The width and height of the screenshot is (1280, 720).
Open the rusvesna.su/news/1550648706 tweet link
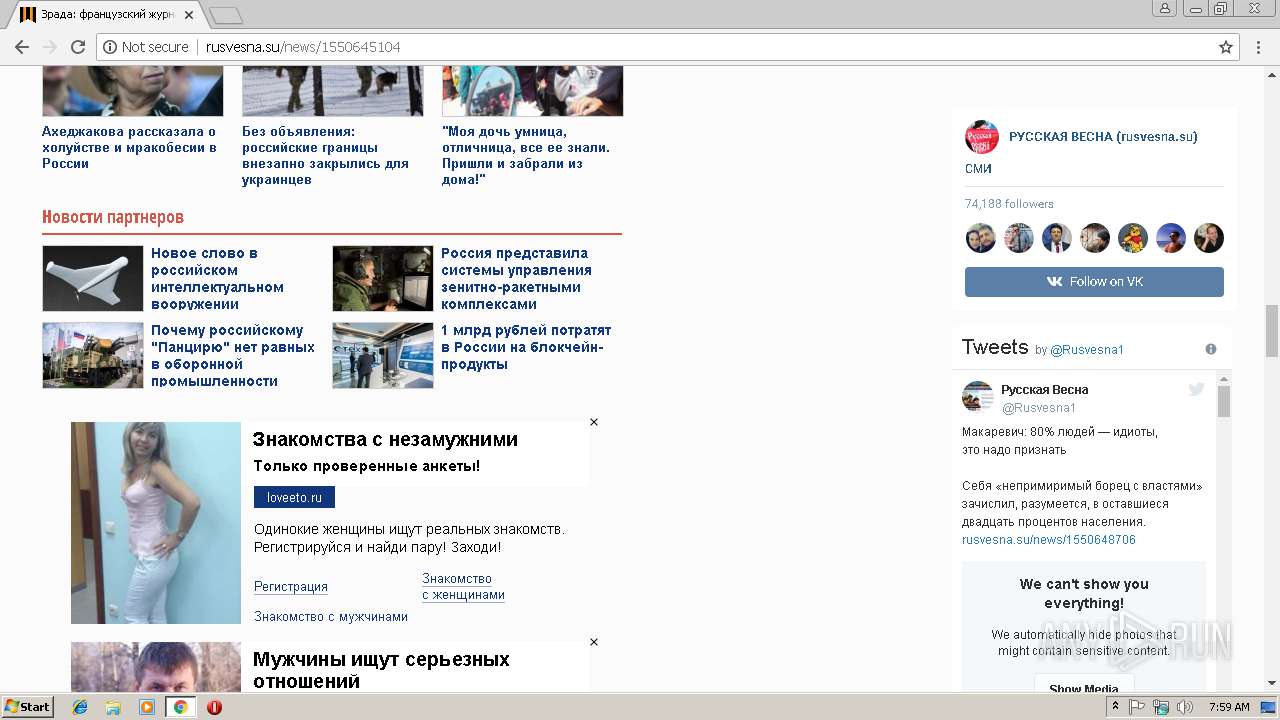coord(1049,540)
